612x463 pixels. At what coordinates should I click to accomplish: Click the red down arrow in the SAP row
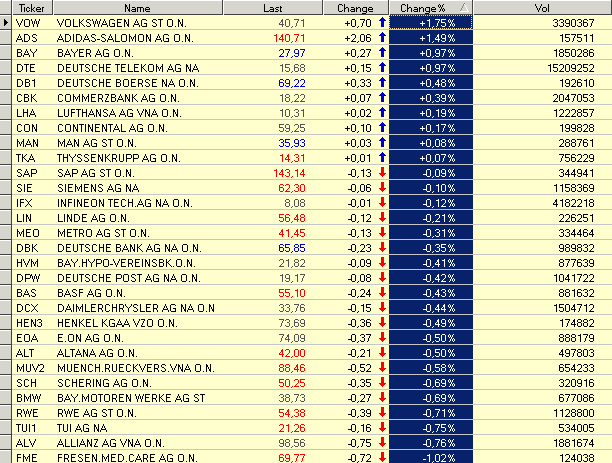click(x=382, y=173)
